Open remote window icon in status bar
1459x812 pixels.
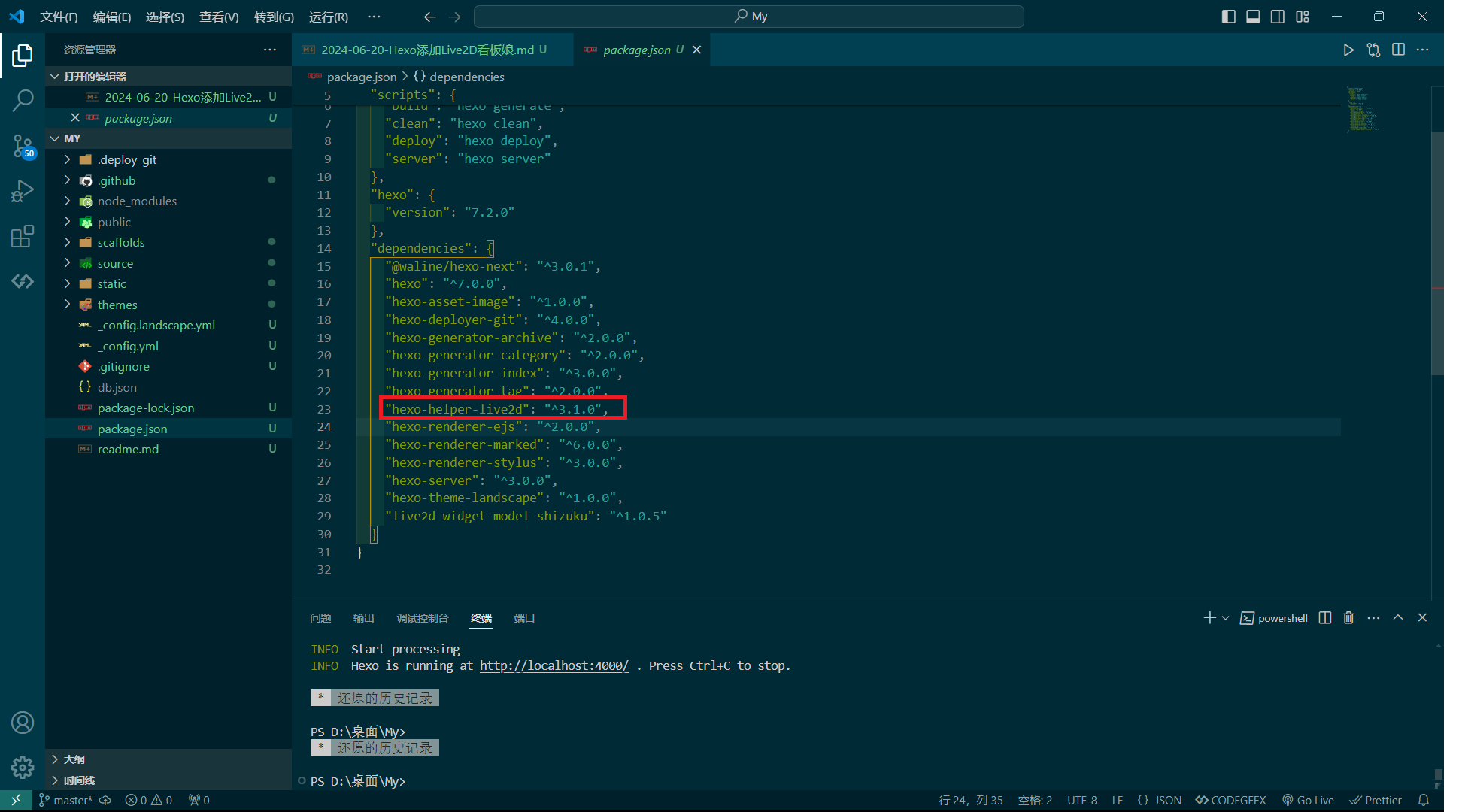point(16,800)
